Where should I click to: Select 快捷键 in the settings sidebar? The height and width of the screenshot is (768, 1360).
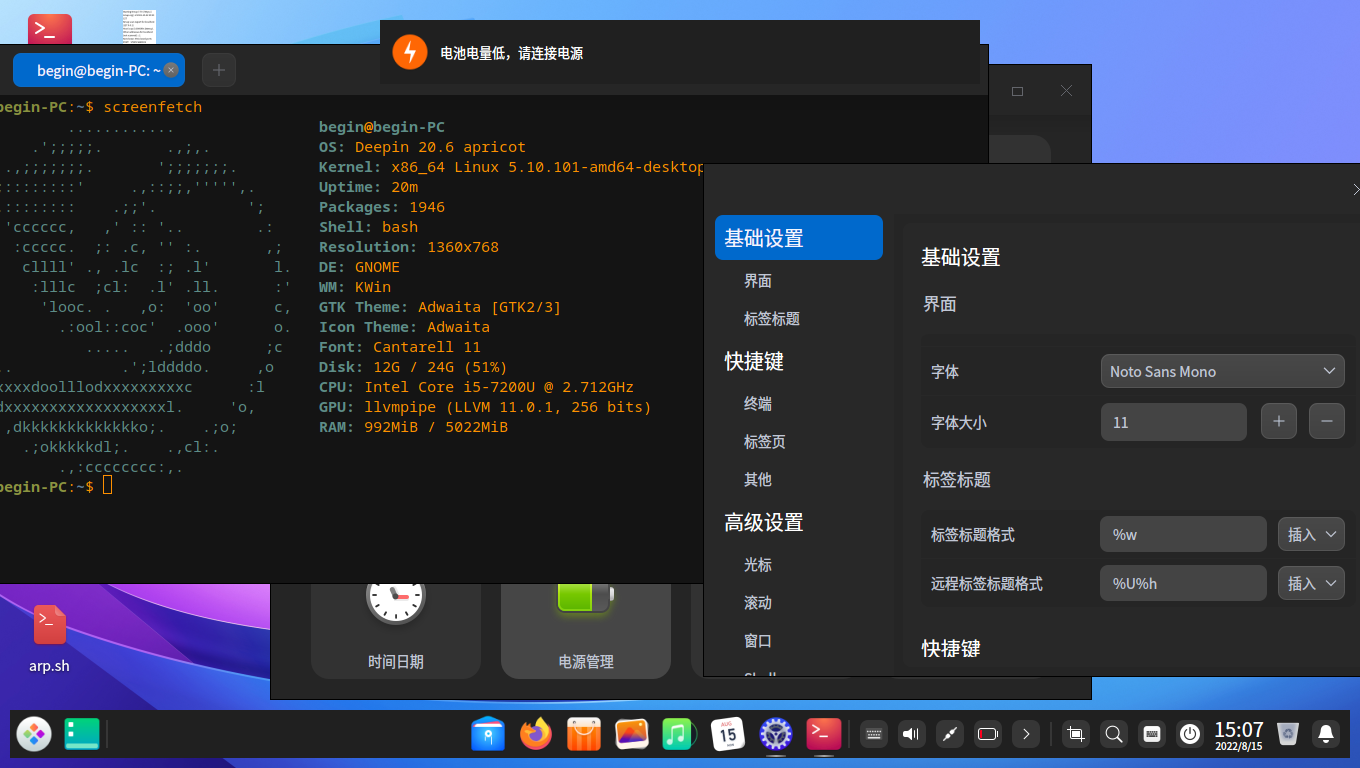(x=754, y=361)
